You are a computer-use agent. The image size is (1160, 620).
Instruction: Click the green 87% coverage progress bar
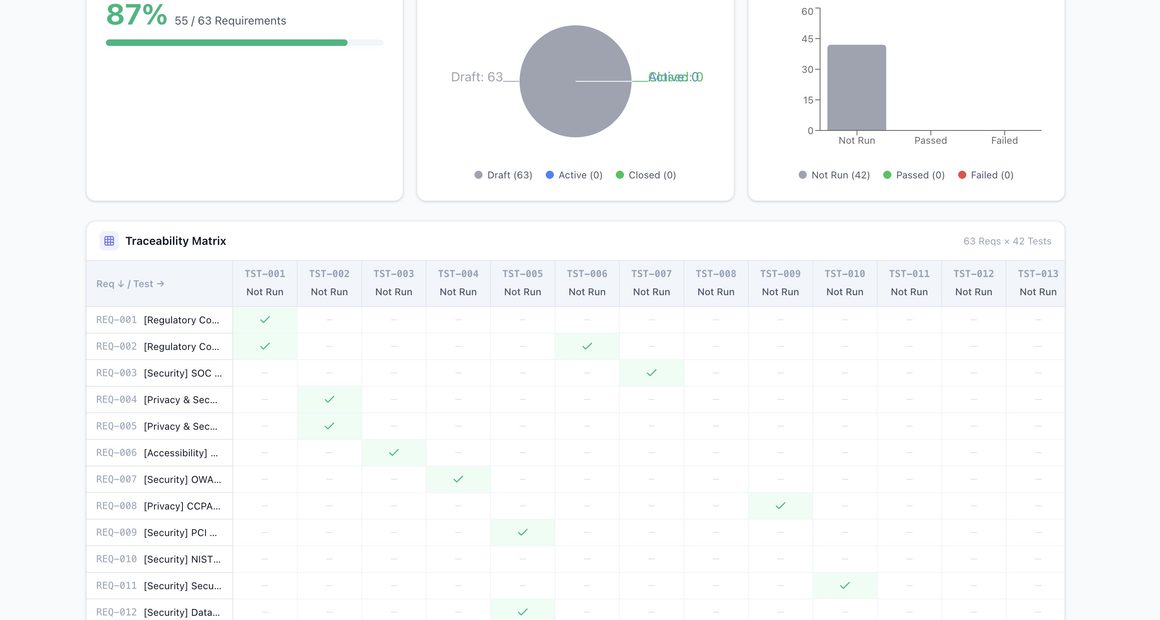tap(226, 43)
